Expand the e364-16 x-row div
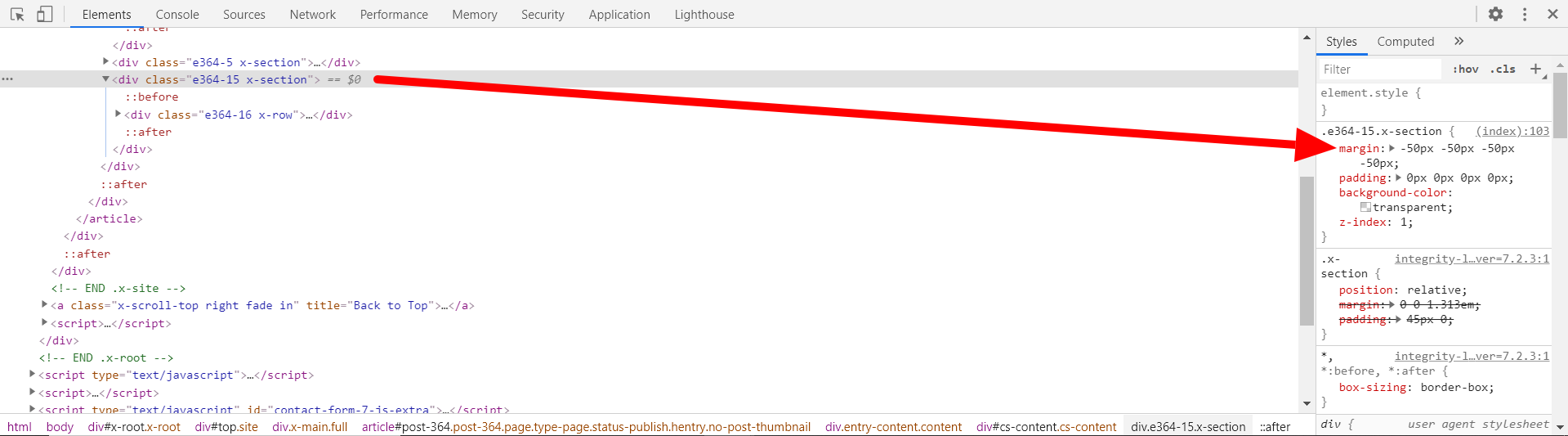Screen dimensions: 1568x436 [118, 114]
